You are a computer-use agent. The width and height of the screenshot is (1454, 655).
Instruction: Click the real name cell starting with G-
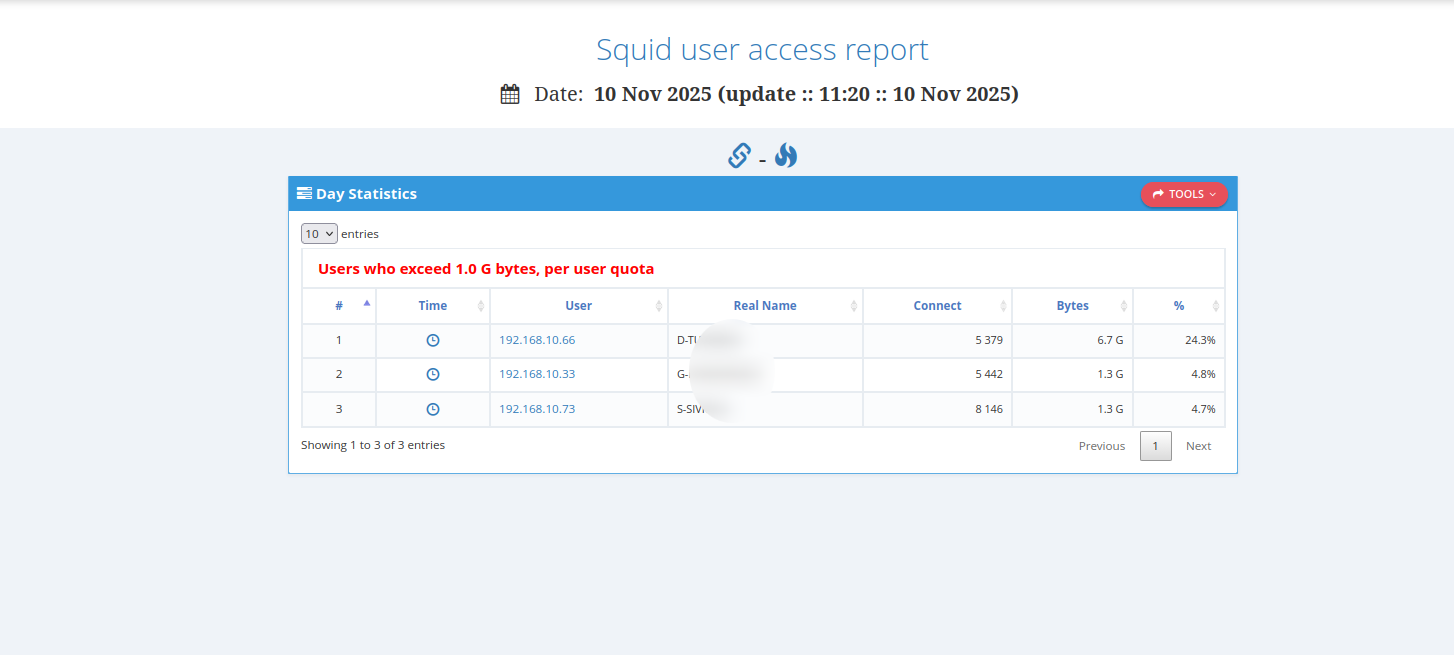point(765,374)
